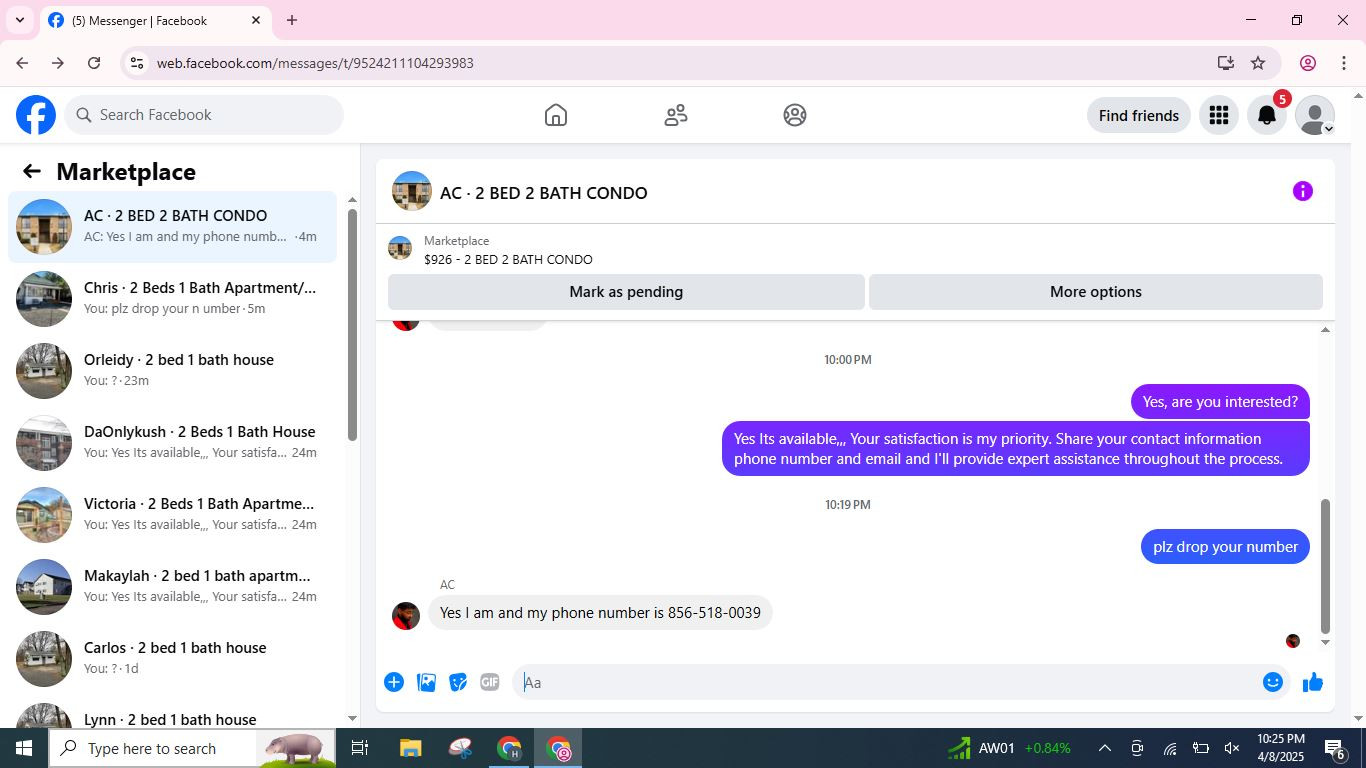Screen dimensions: 1366x768
Task: Open Victoria 2 Beds 1 Bath Apartment chat
Action: 172,514
